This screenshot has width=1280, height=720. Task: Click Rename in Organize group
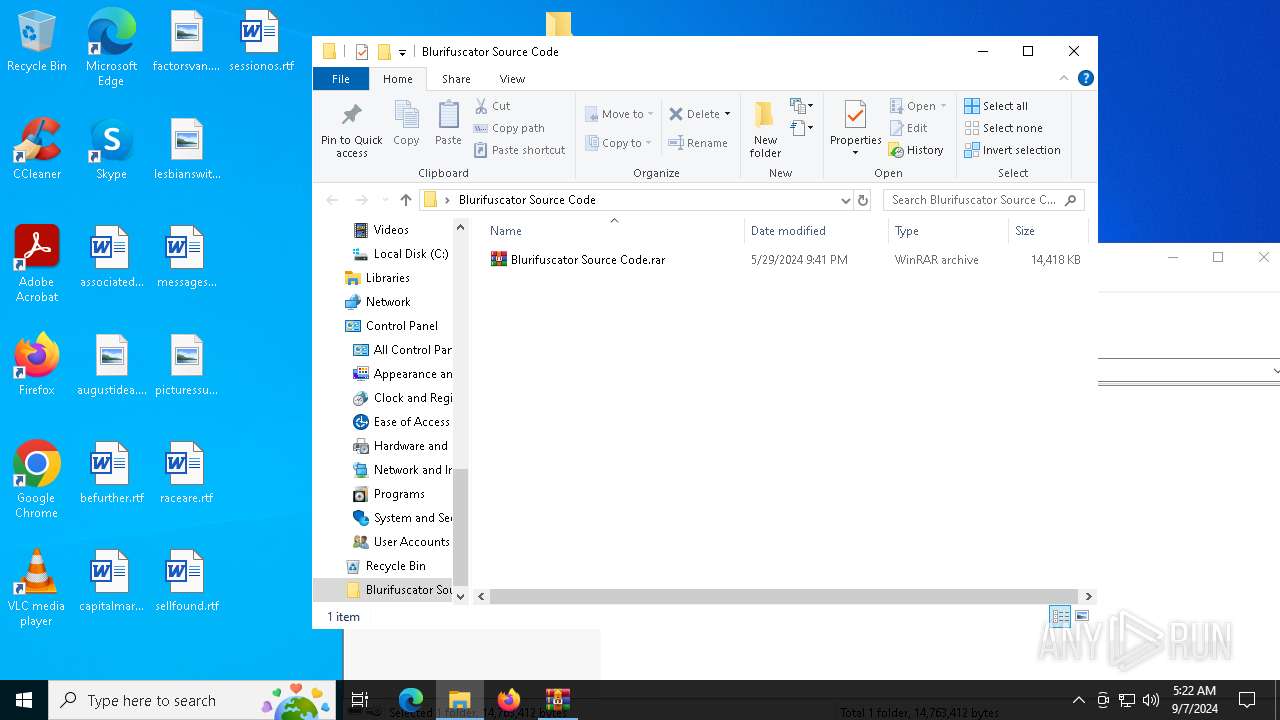[698, 143]
